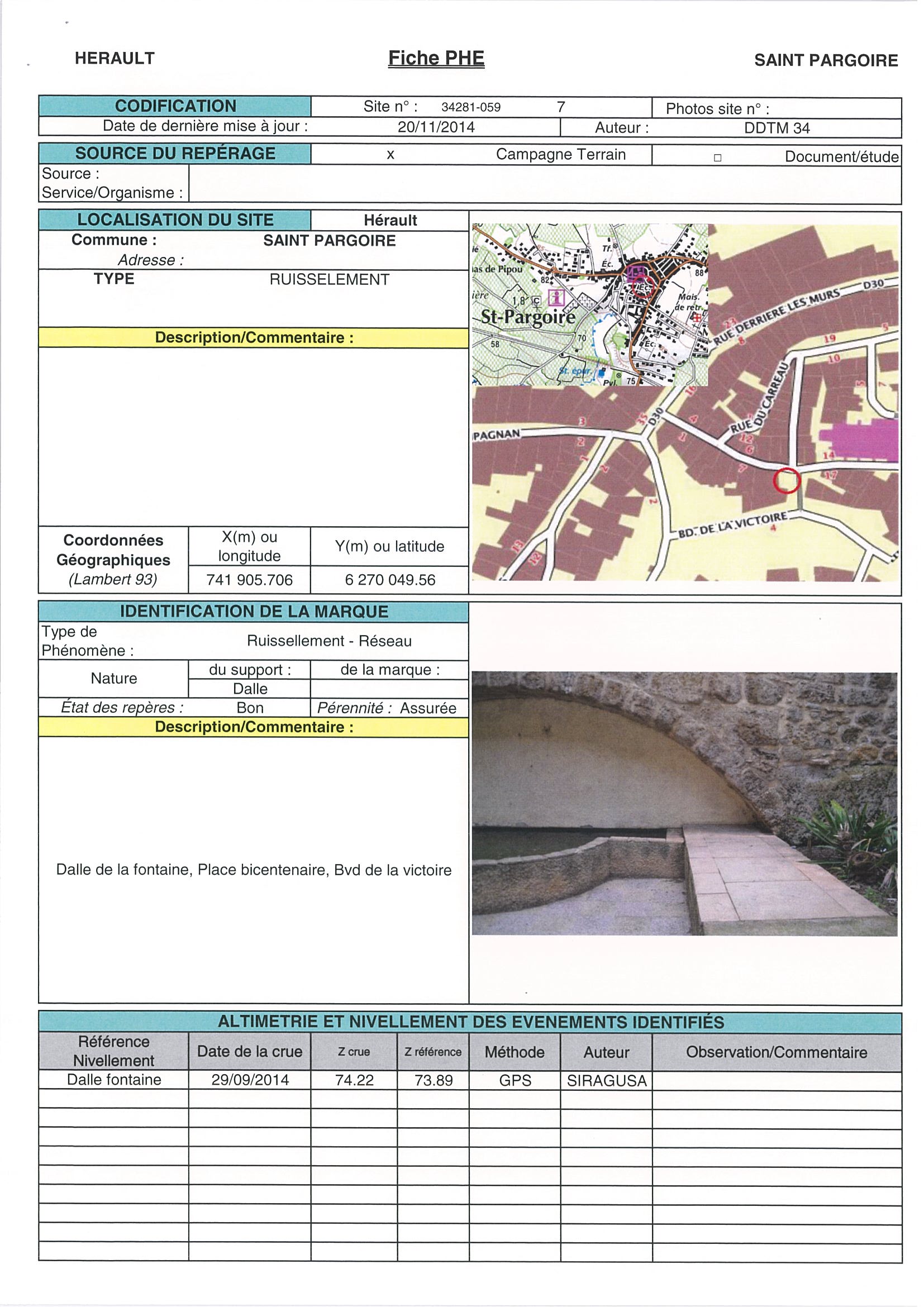
Task: Click the St-Pargoire topographic inset map
Action: pyautogui.click(x=590, y=304)
